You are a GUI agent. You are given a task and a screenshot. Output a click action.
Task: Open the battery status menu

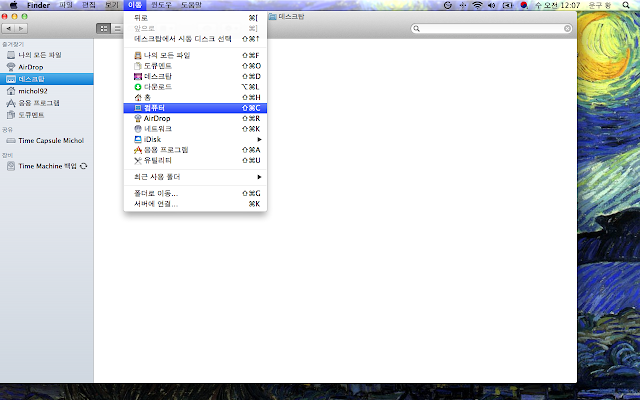point(507,5)
